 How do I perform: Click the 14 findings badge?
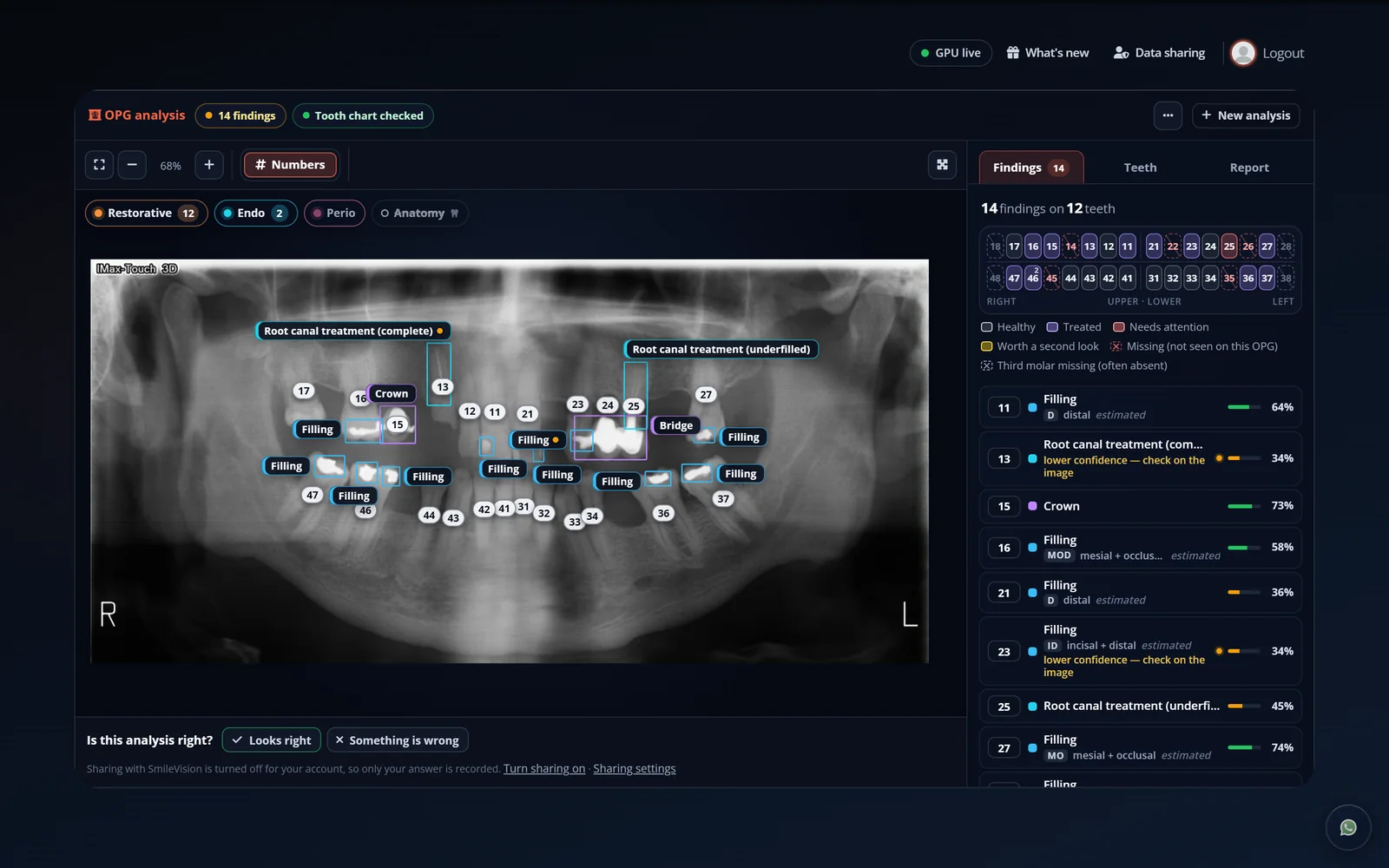(240, 115)
